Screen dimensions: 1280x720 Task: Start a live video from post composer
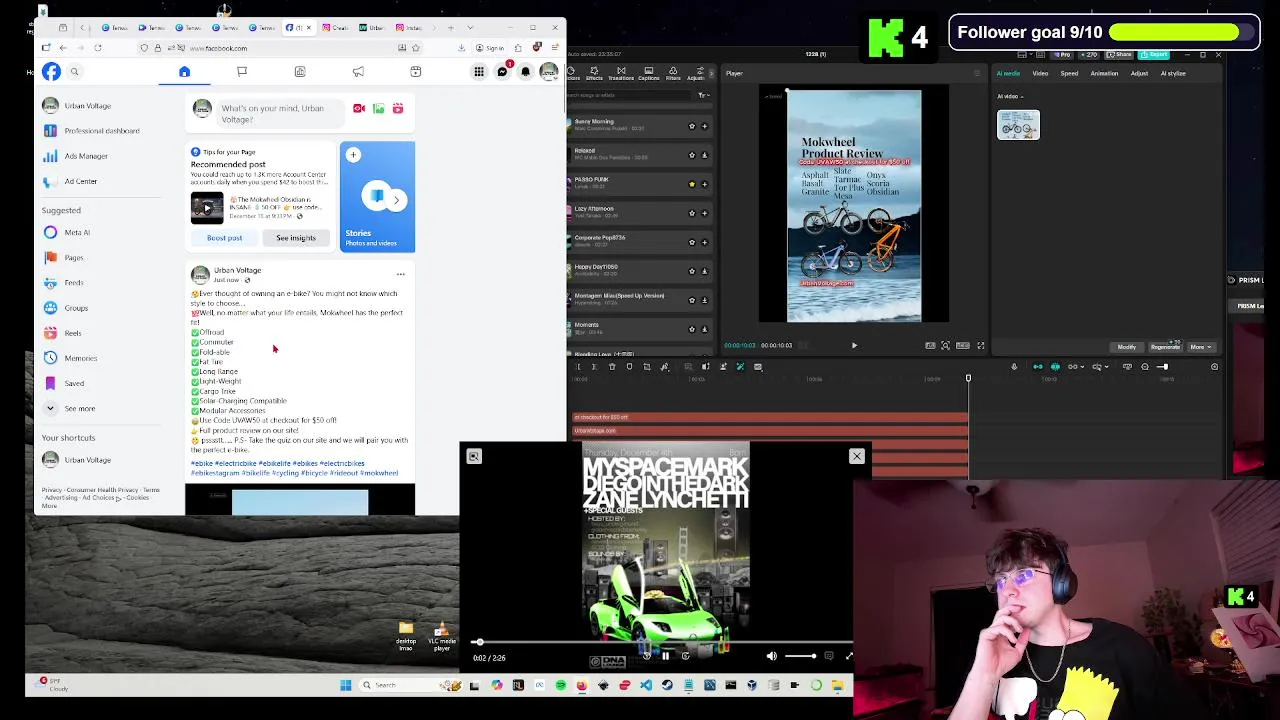click(x=359, y=109)
